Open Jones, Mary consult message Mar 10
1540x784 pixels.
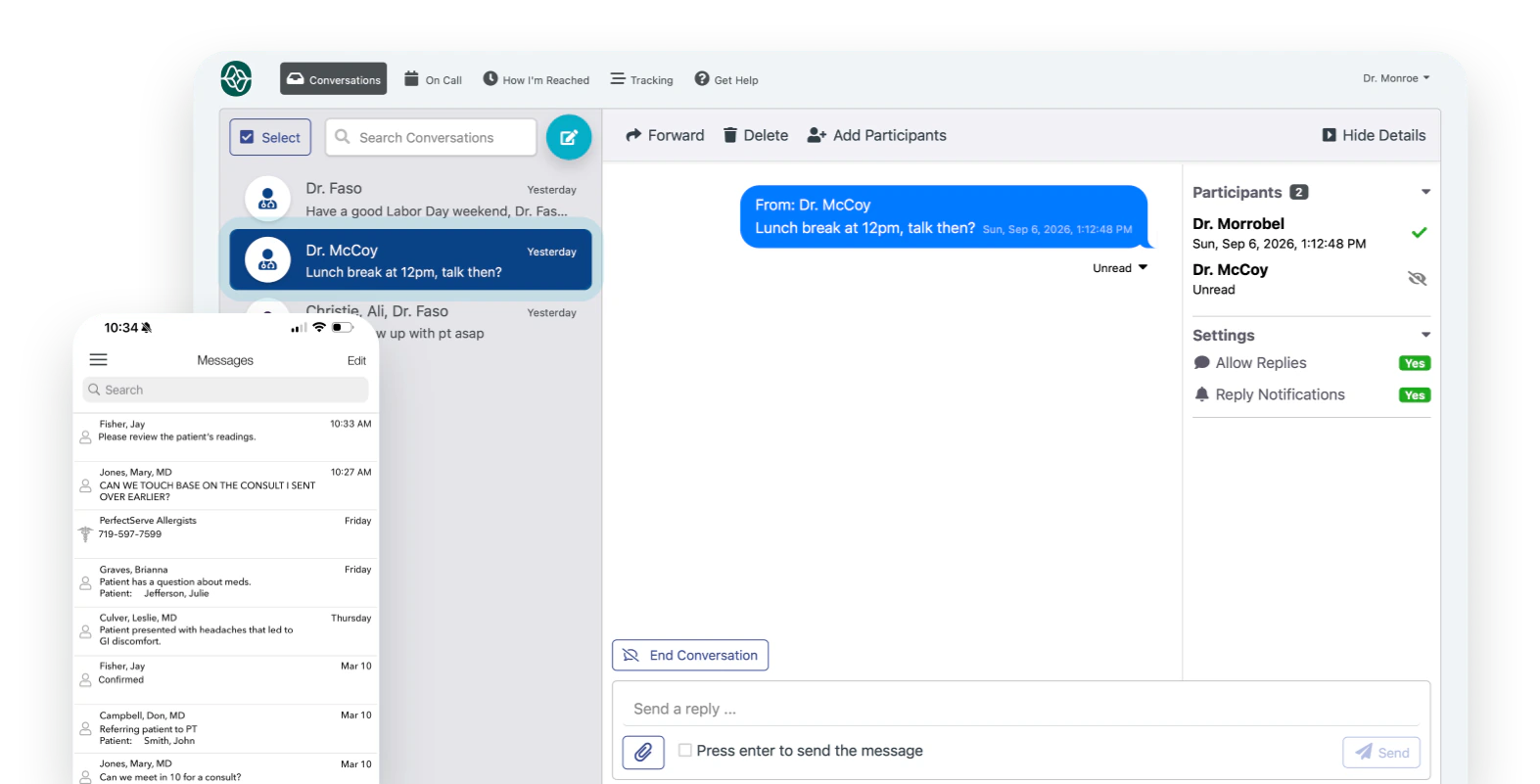point(226,770)
